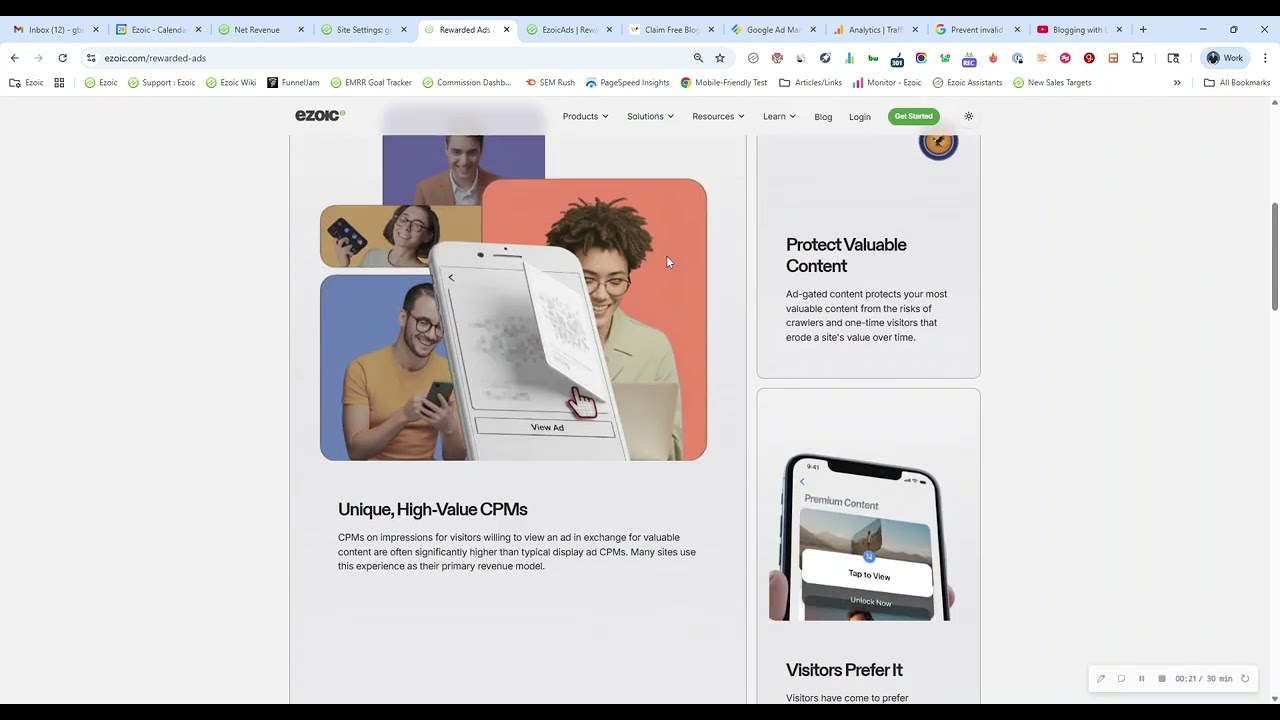
Task: Click the flame extension icon
Action: pos(993,58)
